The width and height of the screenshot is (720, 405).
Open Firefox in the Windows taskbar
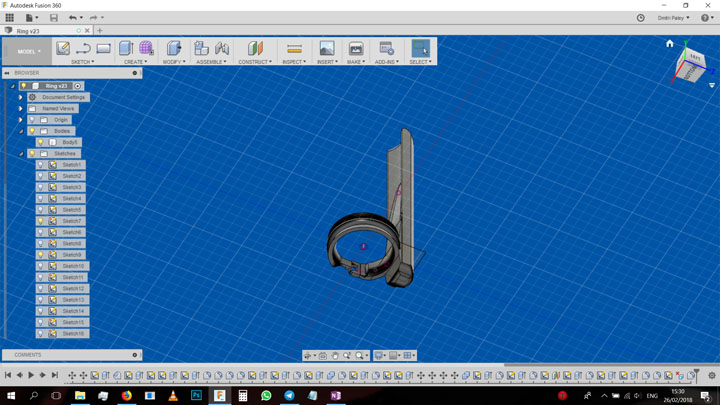coord(127,395)
